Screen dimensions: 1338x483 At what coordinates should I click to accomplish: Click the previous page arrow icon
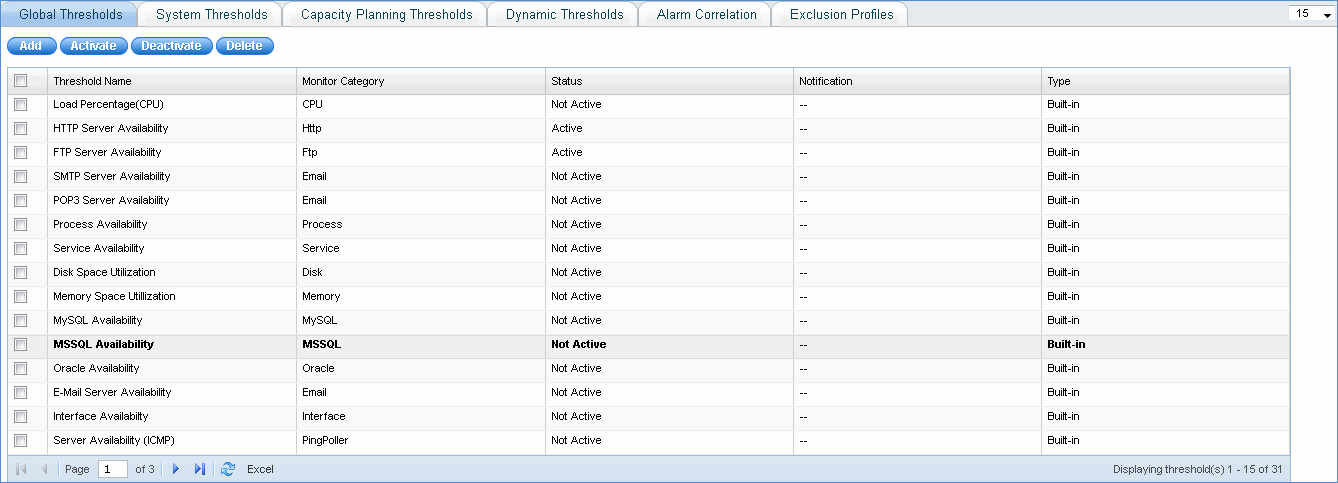(44, 469)
